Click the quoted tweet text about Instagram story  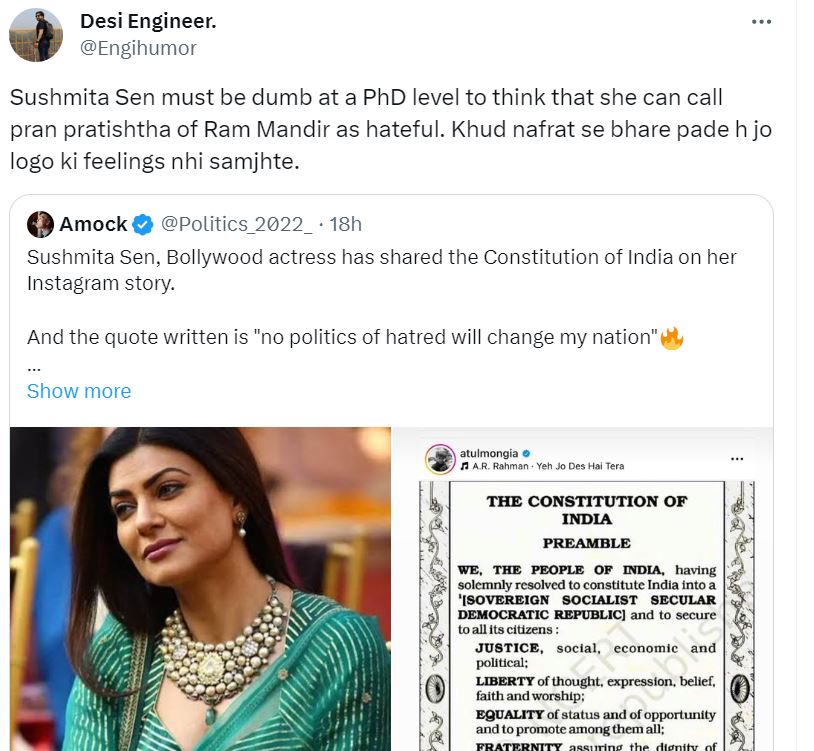click(x=381, y=270)
